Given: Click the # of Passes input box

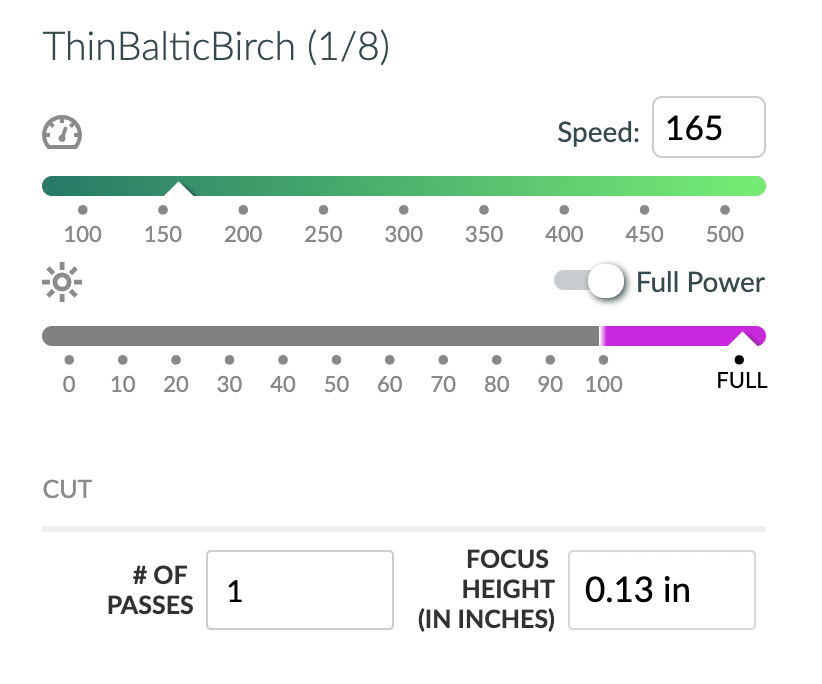Looking at the screenshot, I should click(300, 590).
